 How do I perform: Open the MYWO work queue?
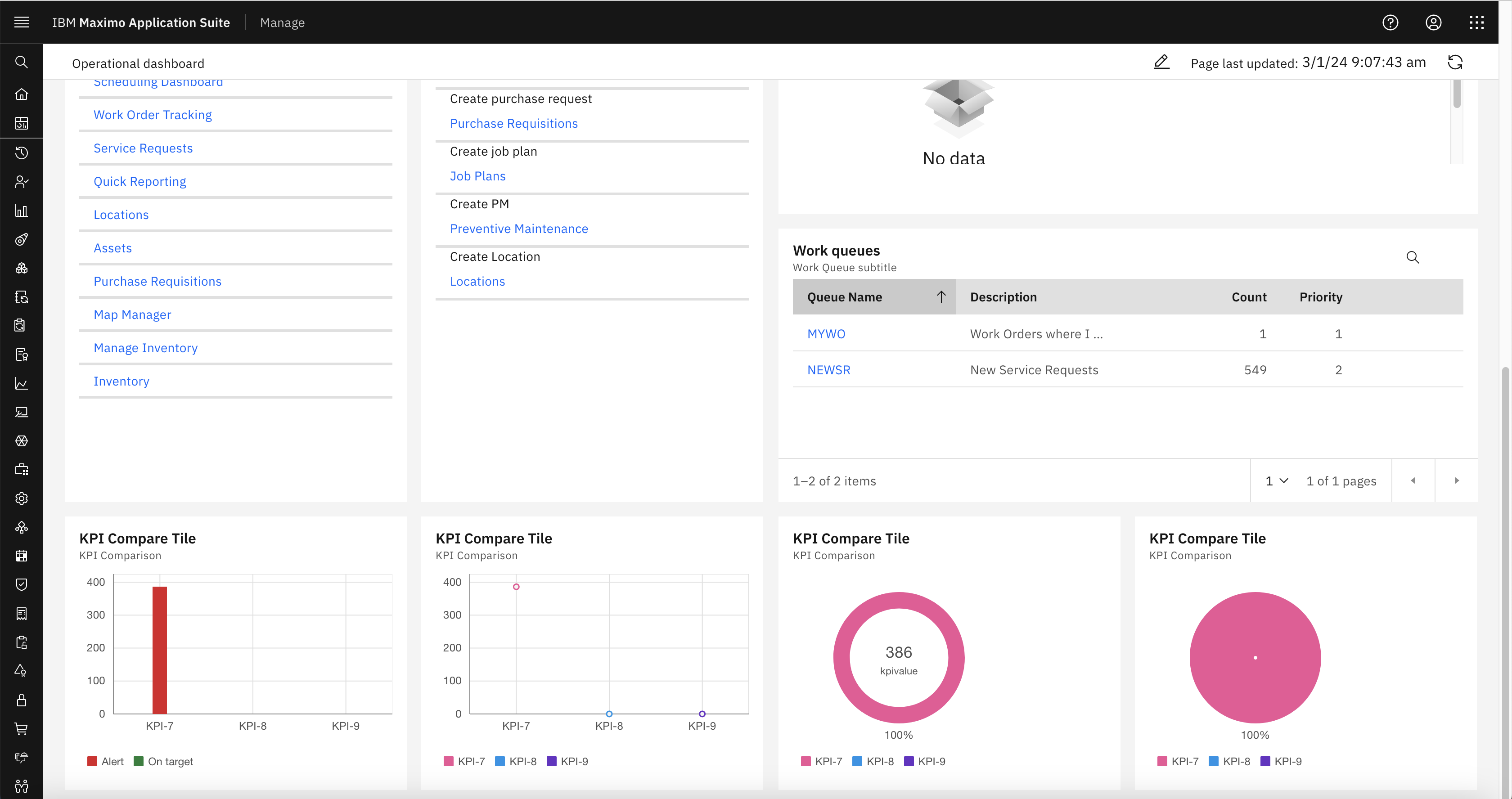(x=826, y=334)
